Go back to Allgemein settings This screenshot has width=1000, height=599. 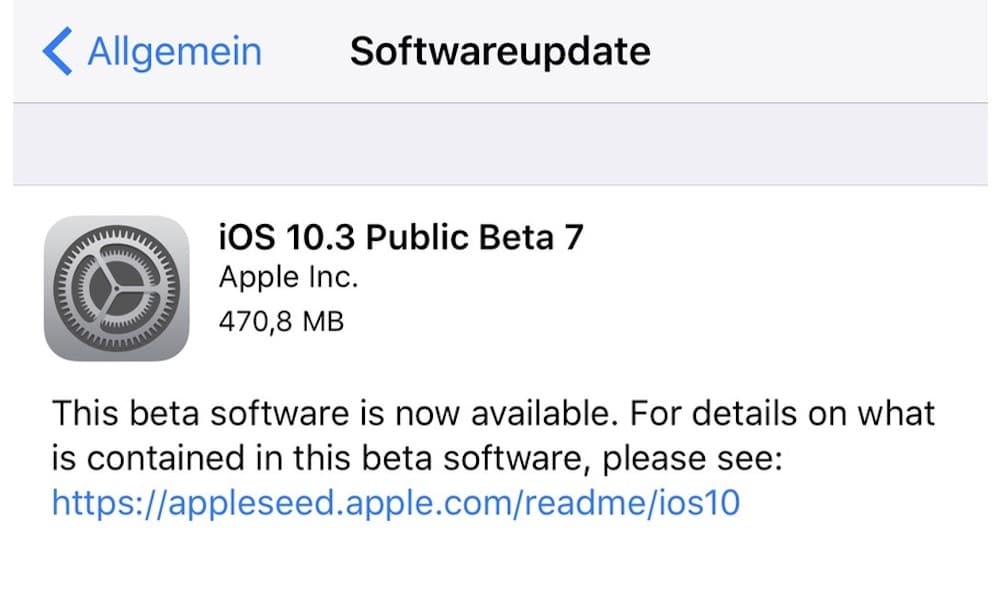coord(152,51)
